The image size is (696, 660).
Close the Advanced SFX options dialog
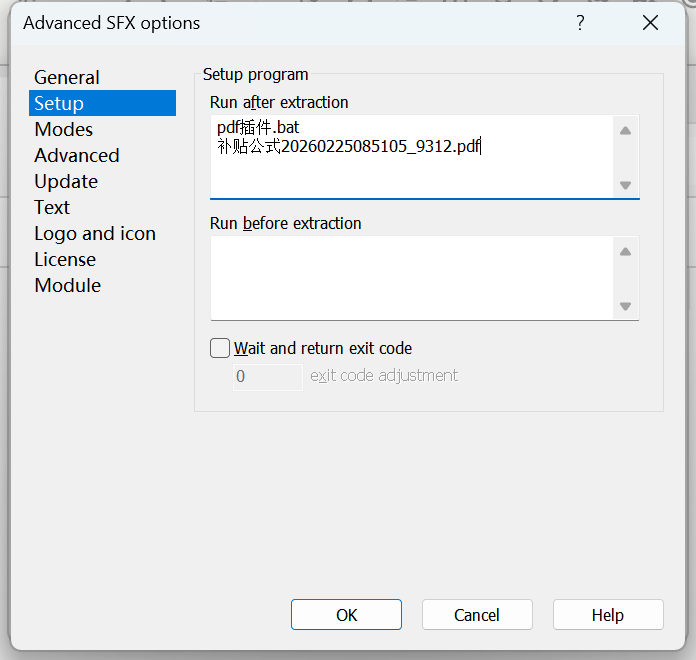coord(650,23)
